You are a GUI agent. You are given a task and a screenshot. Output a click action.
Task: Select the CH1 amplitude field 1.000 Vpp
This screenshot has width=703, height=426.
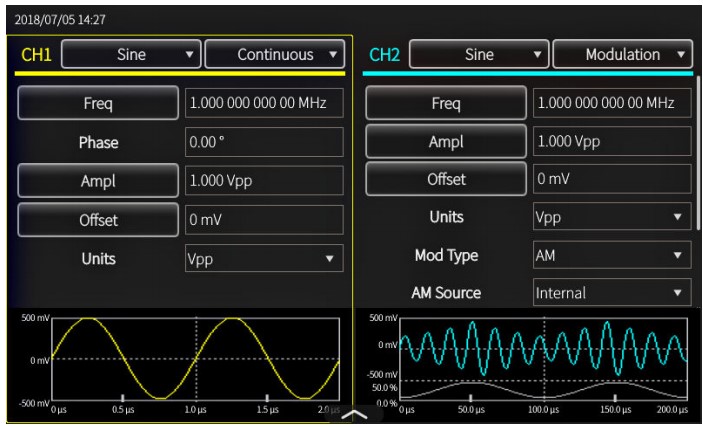264,181
